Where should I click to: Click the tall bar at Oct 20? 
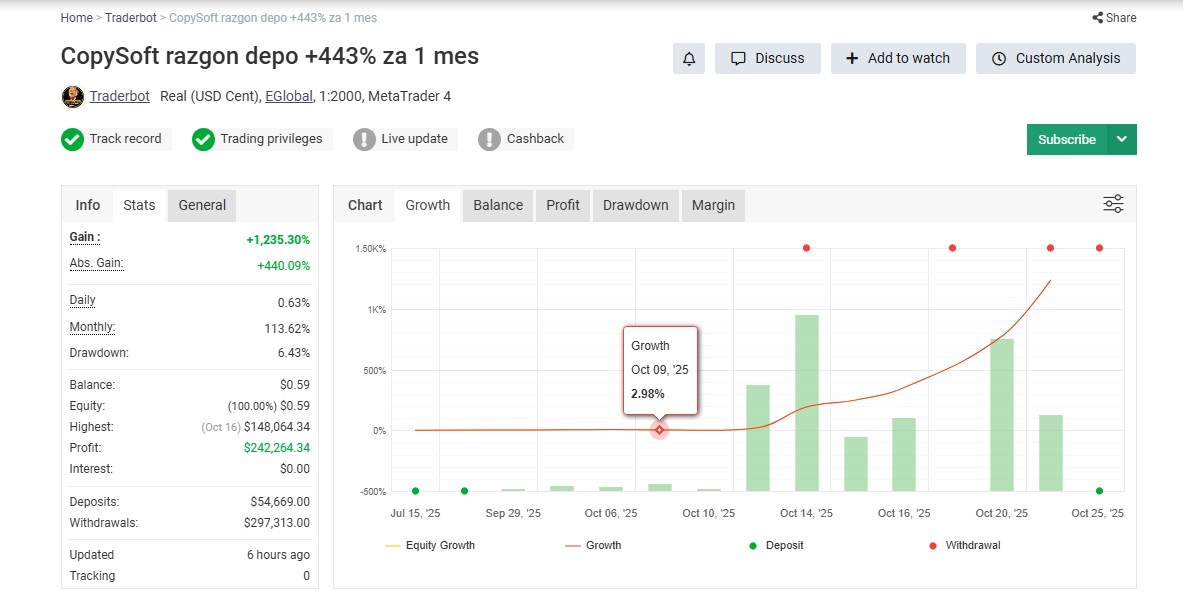pos(1002,415)
